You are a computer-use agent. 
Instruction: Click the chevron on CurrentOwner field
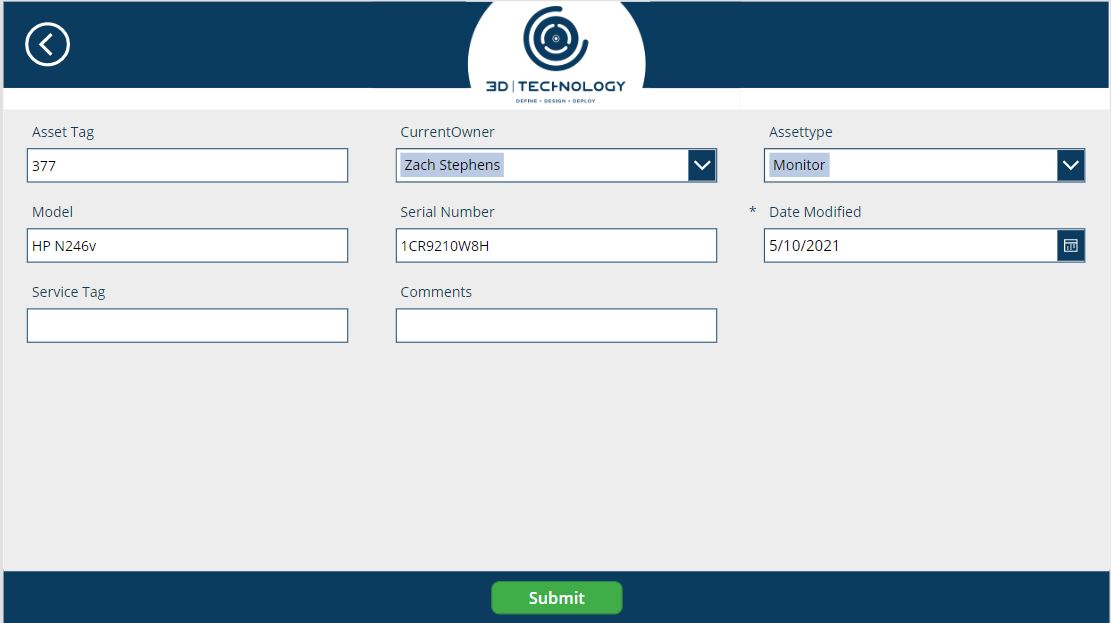coord(704,164)
